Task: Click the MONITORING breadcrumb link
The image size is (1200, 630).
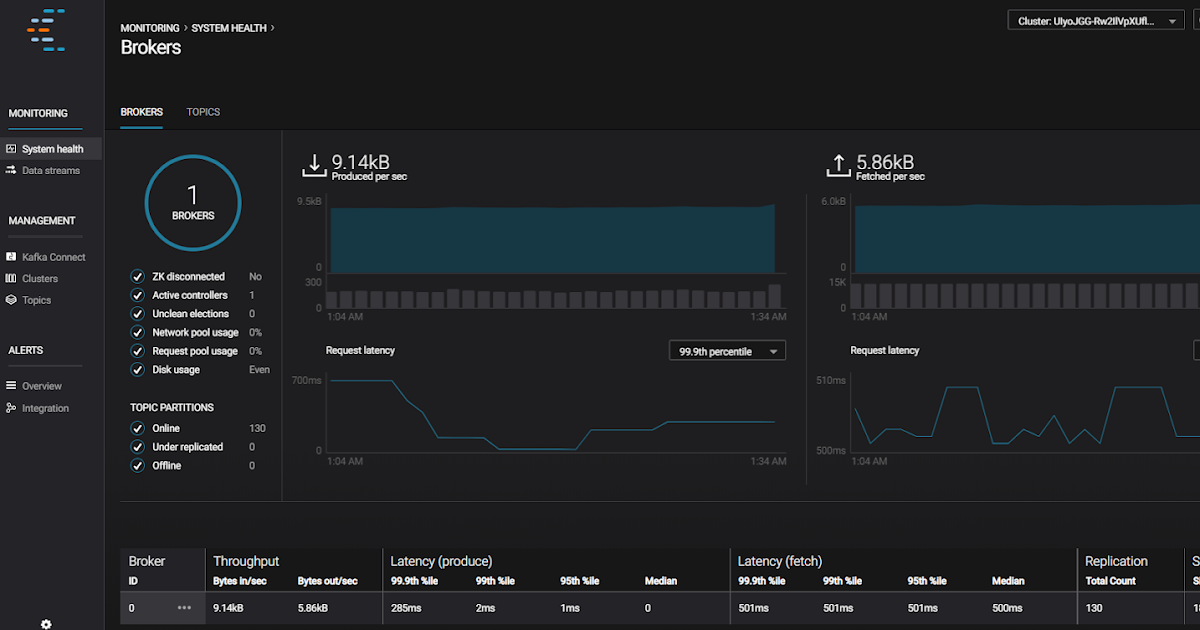Action: pos(150,27)
